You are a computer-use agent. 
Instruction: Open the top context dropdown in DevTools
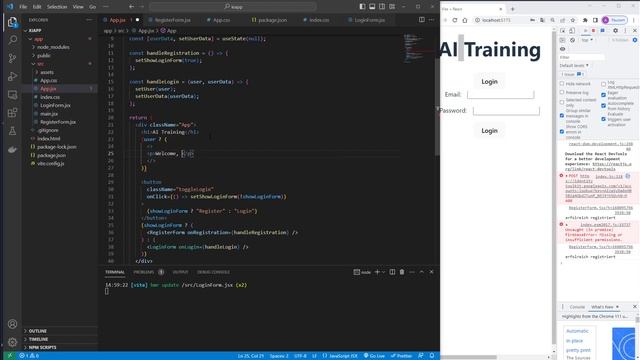coord(587,40)
